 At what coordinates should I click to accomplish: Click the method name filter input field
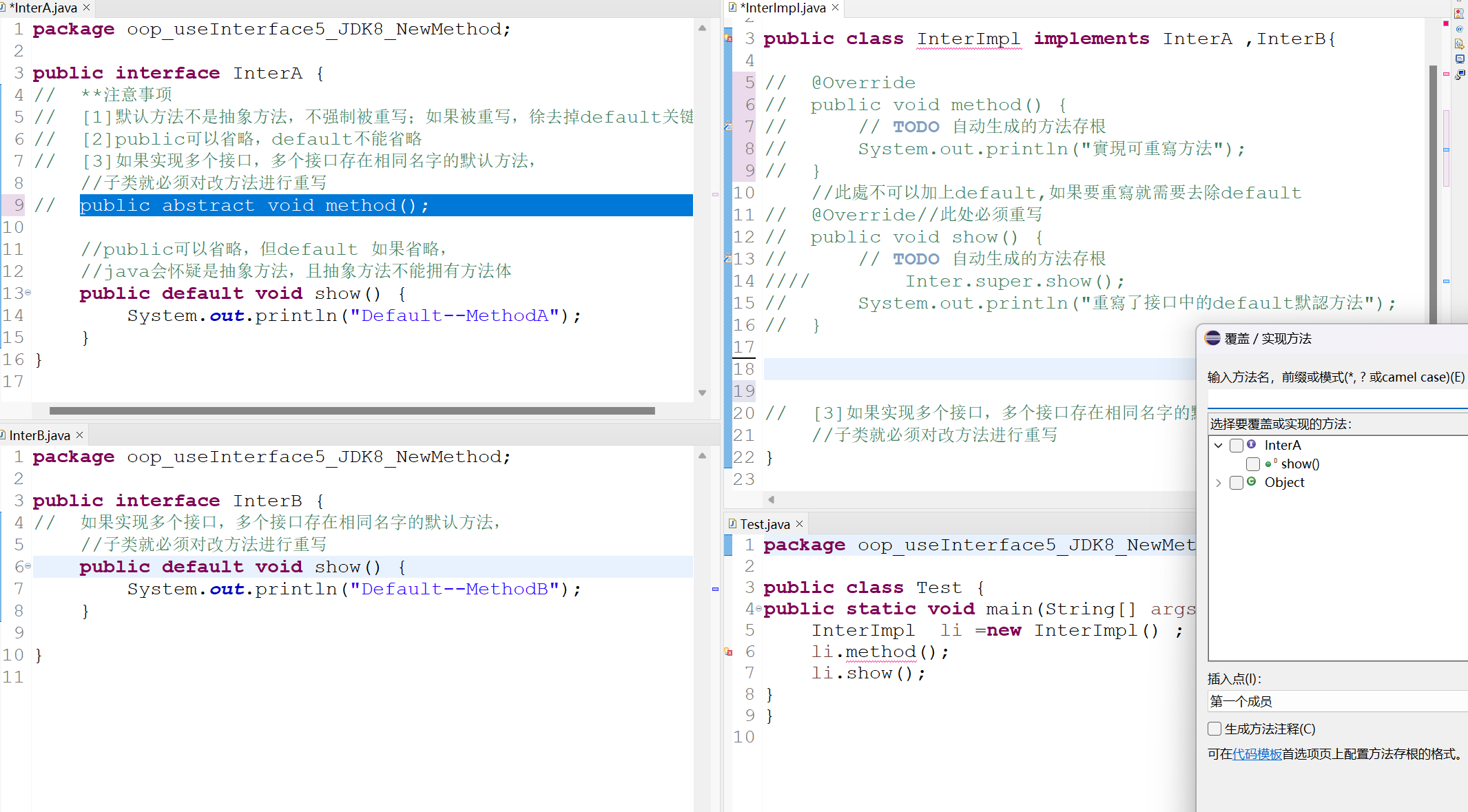coord(1338,398)
